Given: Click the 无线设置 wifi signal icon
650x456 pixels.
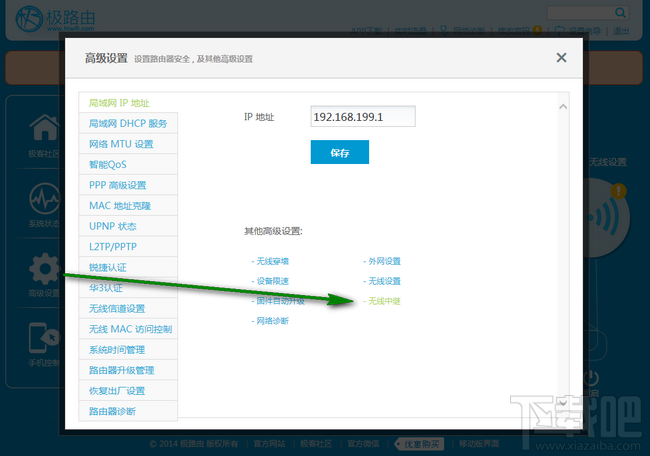Looking at the screenshot, I should pos(608,217).
